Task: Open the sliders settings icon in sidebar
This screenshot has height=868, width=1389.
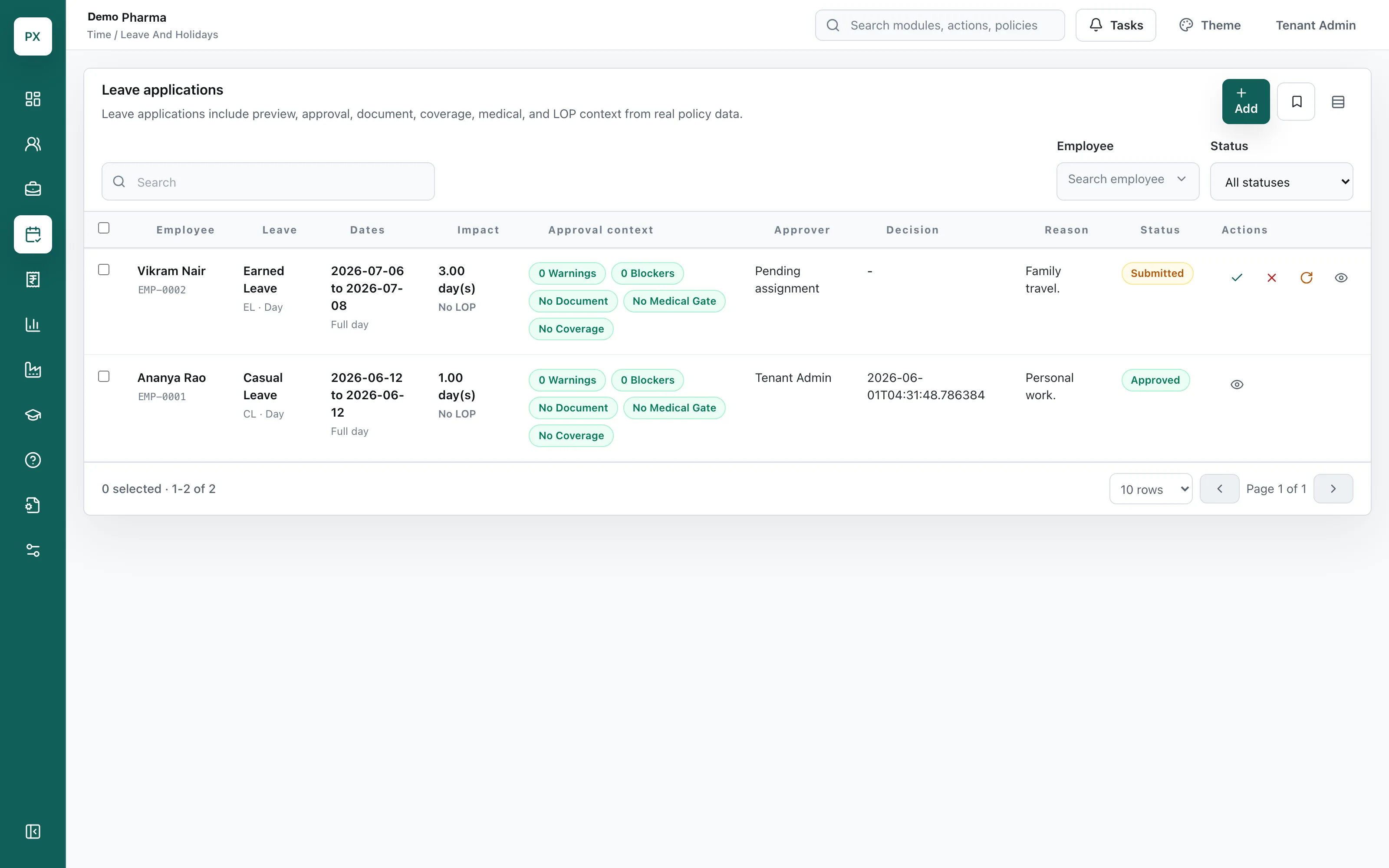Action: pos(33,551)
